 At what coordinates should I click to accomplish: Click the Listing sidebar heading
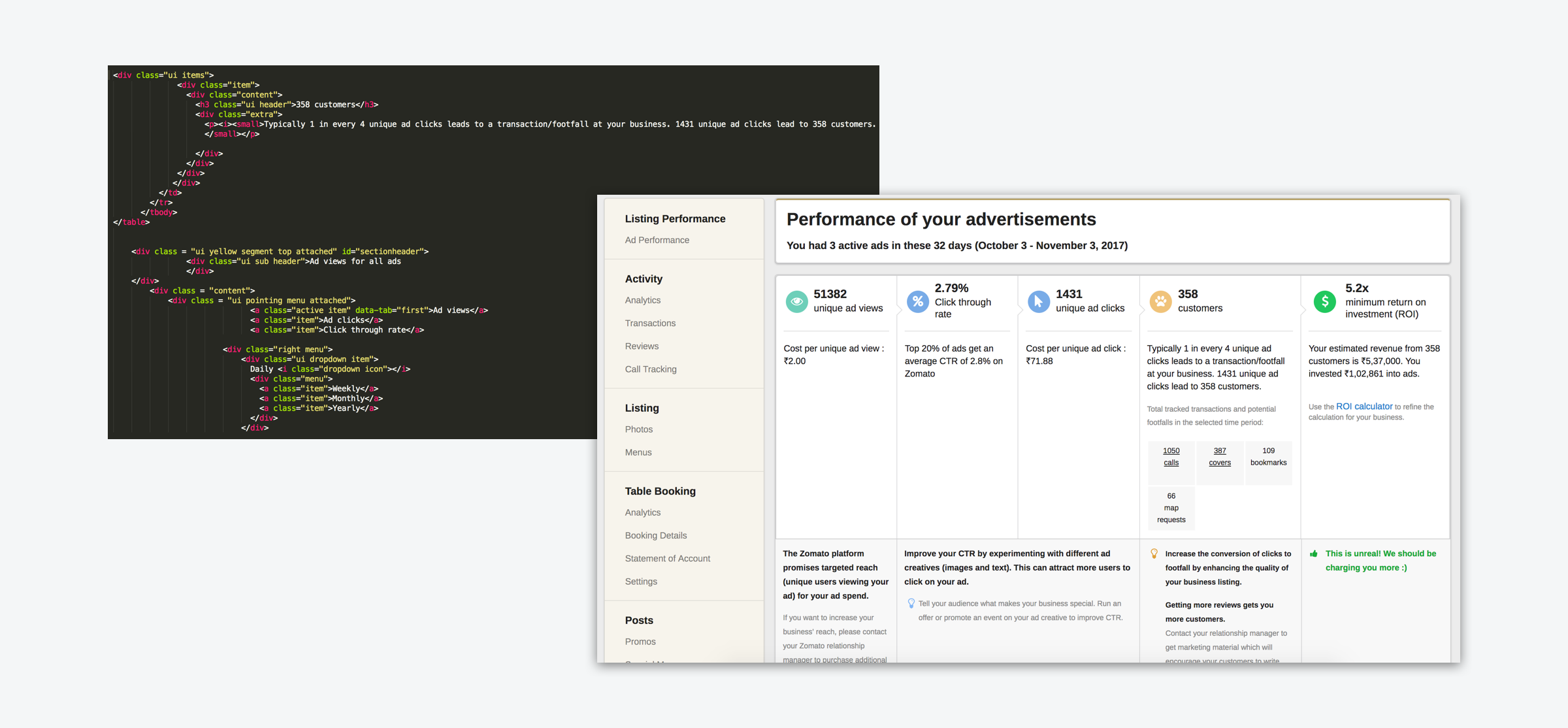pos(642,408)
